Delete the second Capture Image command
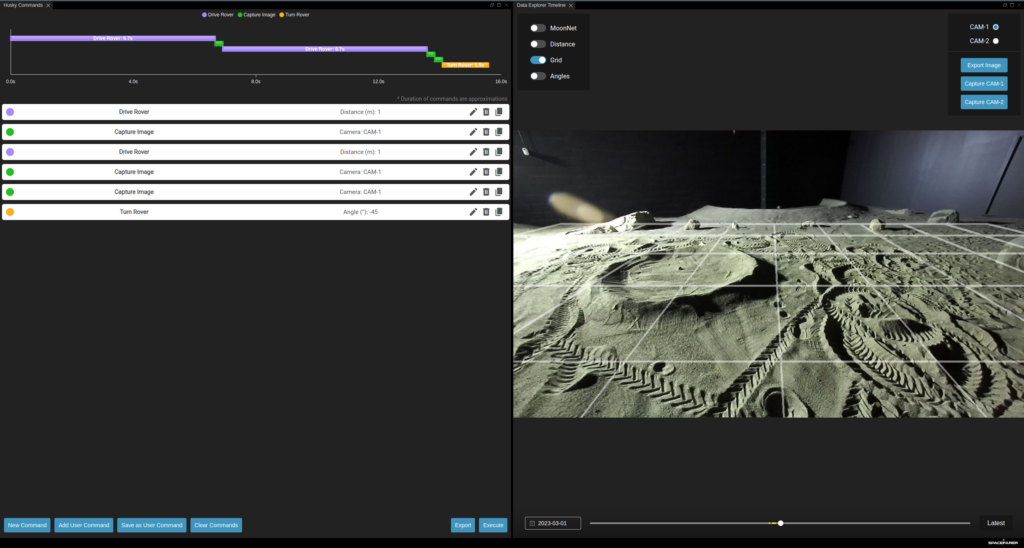Screen dimensions: 1024x548 coord(486,172)
